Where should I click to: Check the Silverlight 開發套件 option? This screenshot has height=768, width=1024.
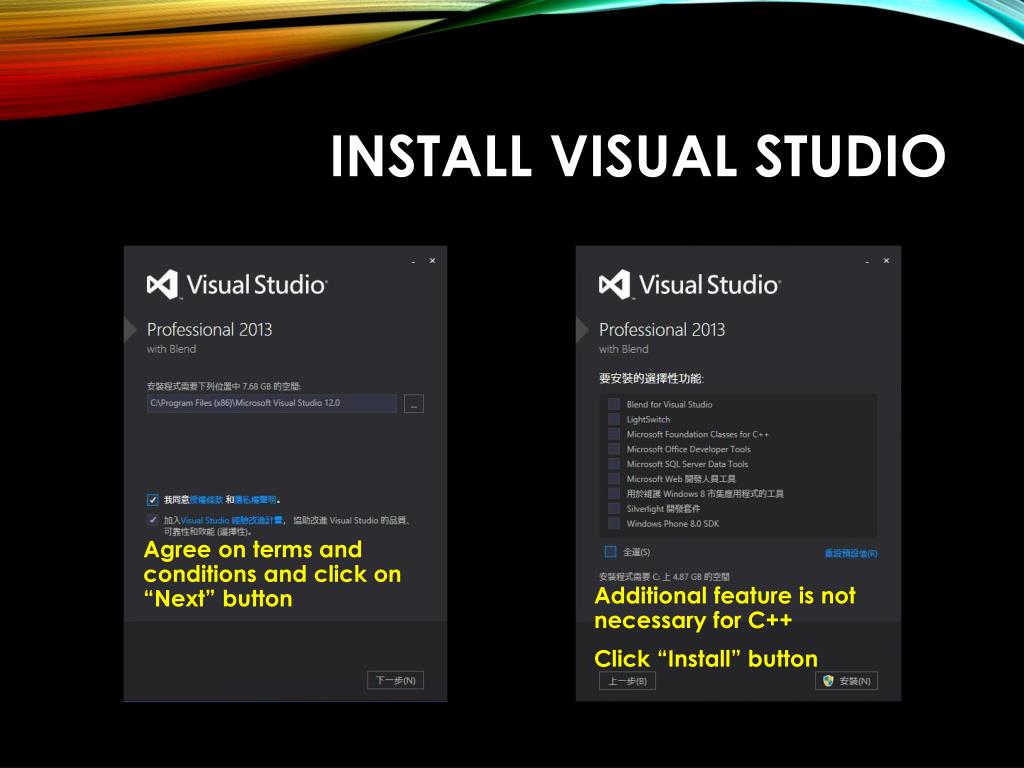pyautogui.click(x=613, y=509)
